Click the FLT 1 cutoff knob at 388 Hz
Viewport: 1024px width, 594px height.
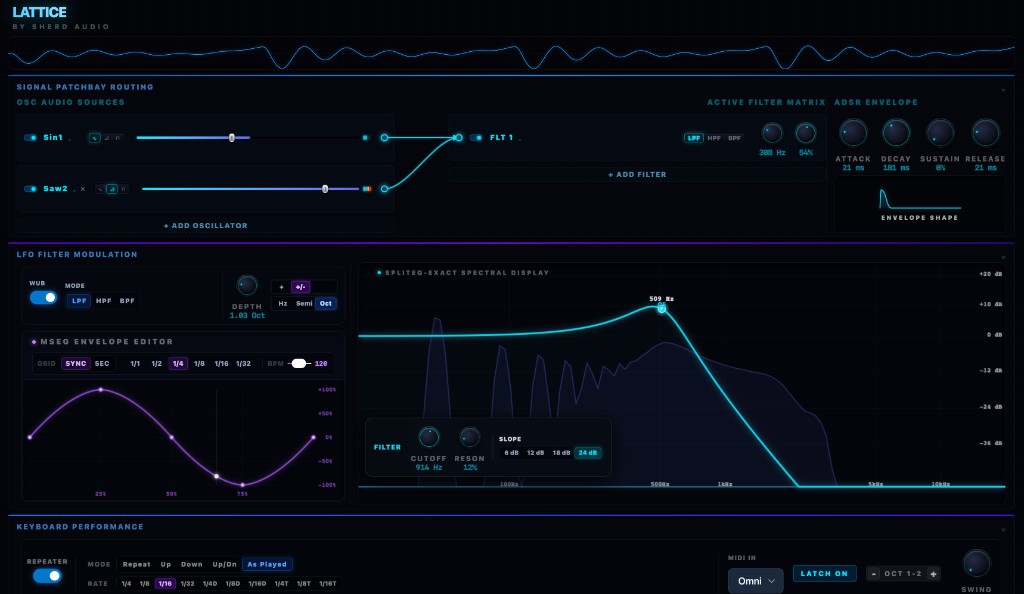772,133
